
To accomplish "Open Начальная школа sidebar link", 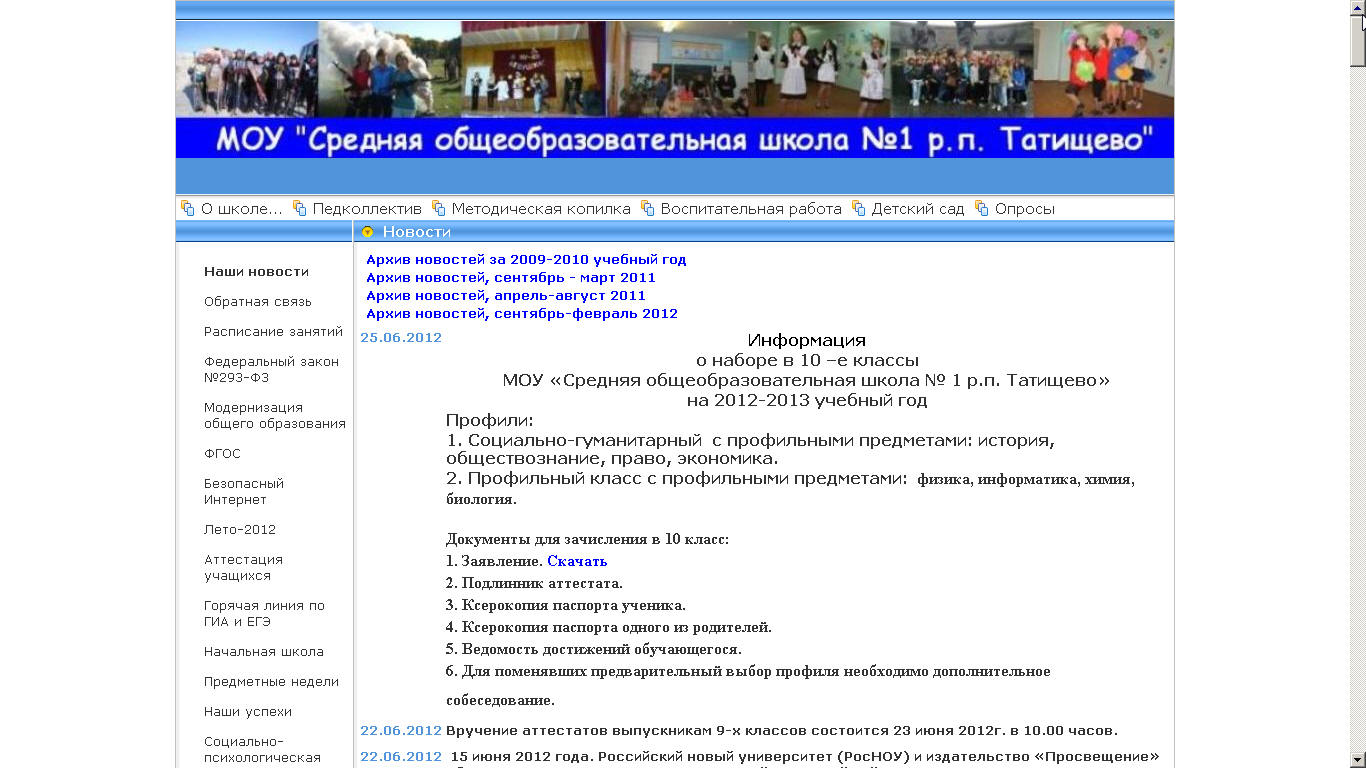I will [264, 651].
